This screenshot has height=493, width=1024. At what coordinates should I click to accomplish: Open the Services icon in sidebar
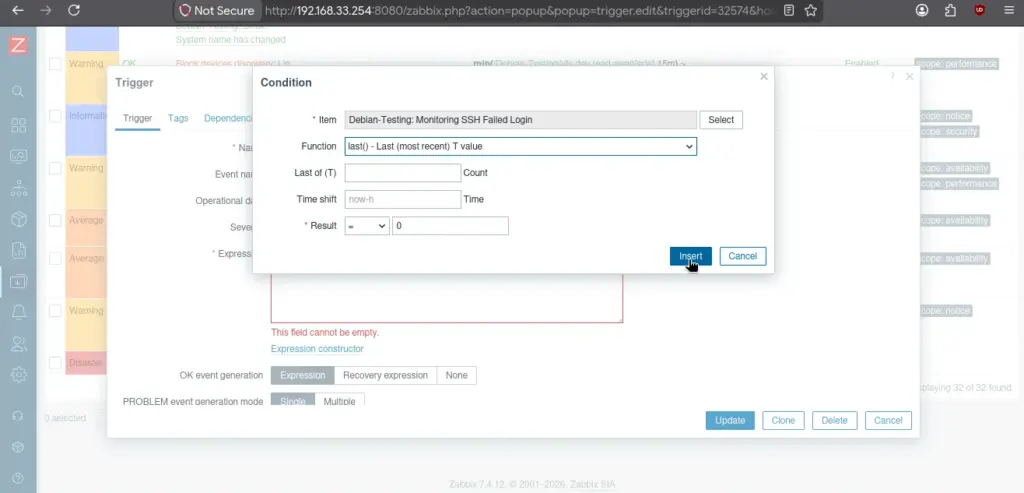(18, 188)
